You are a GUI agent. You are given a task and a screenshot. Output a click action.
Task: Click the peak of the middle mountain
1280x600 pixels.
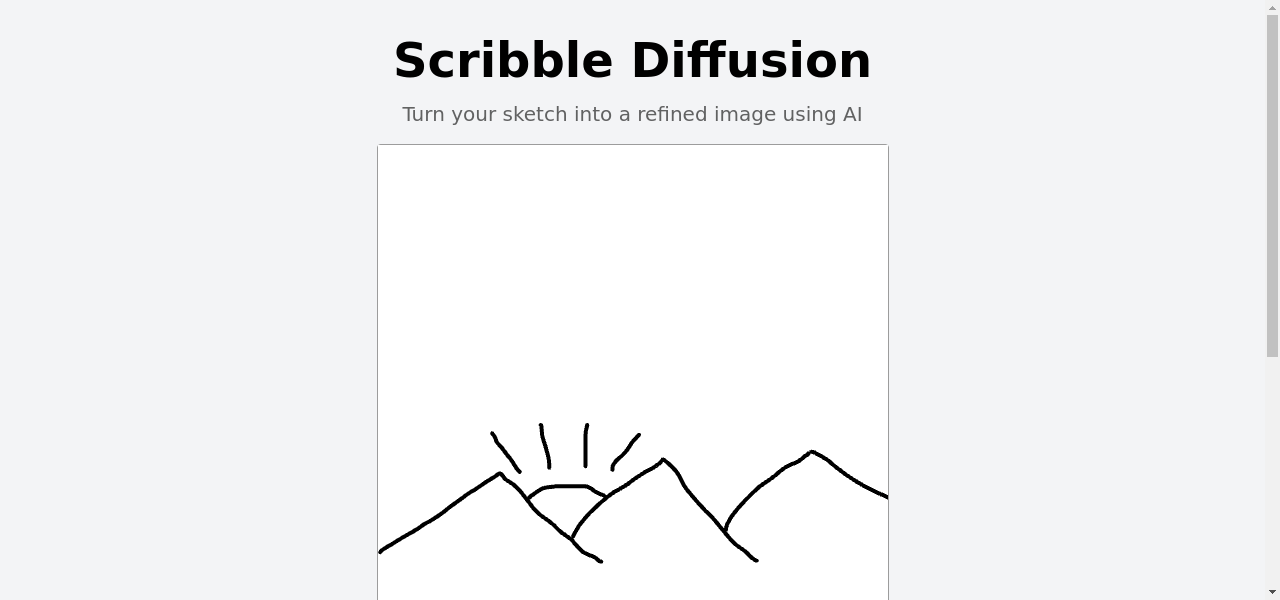point(663,460)
